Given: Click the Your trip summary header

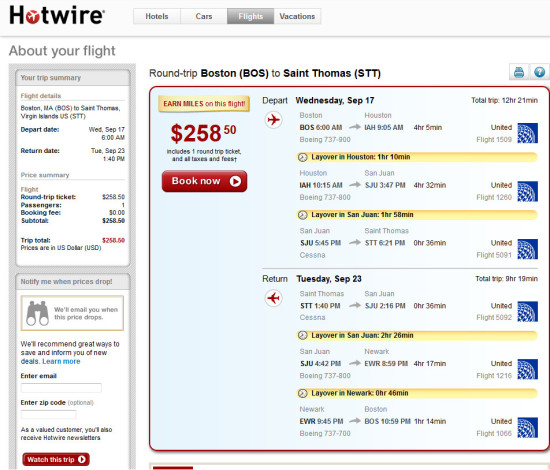Looking at the screenshot, I should click(73, 78).
